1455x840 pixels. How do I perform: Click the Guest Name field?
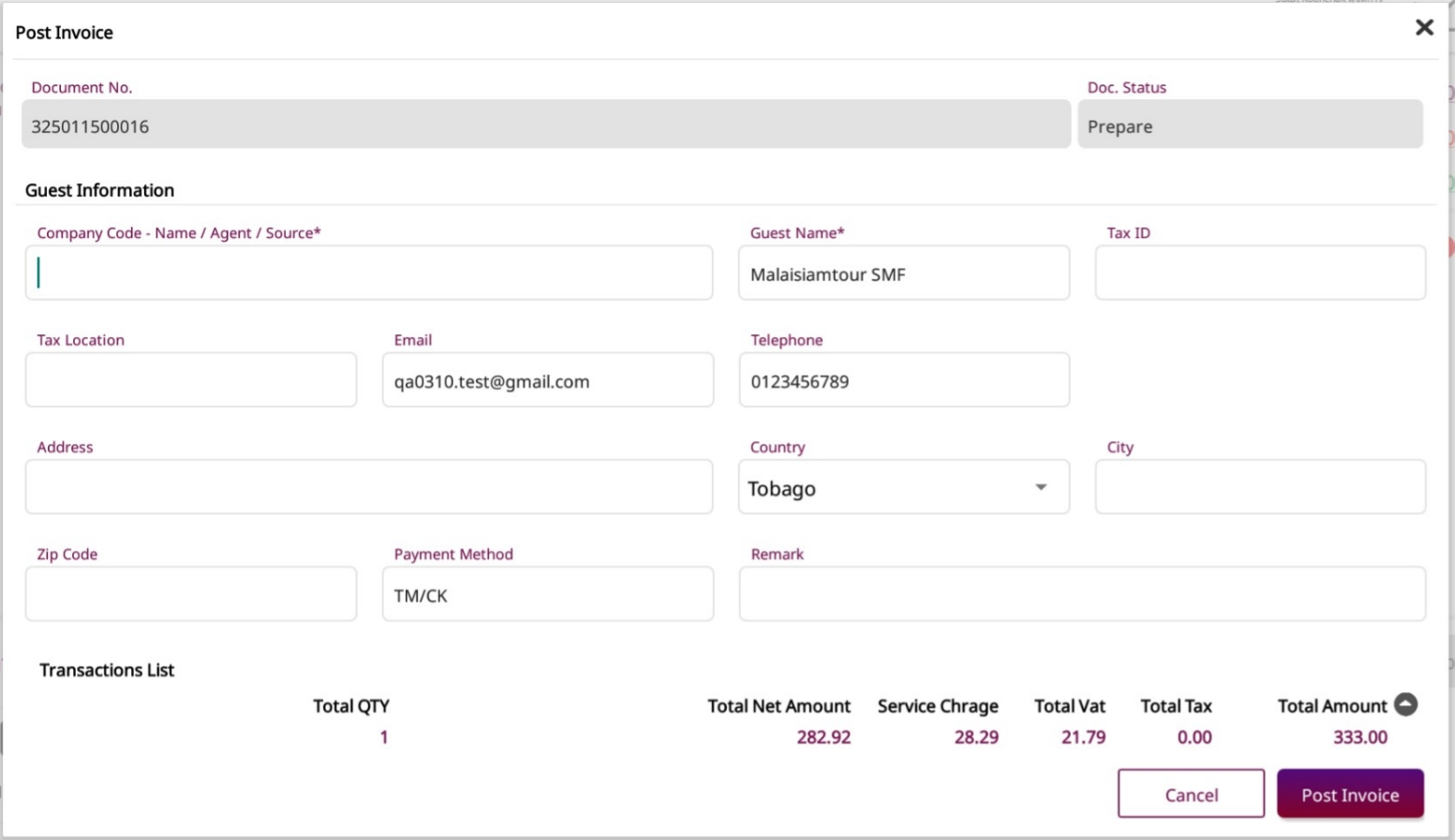click(903, 273)
